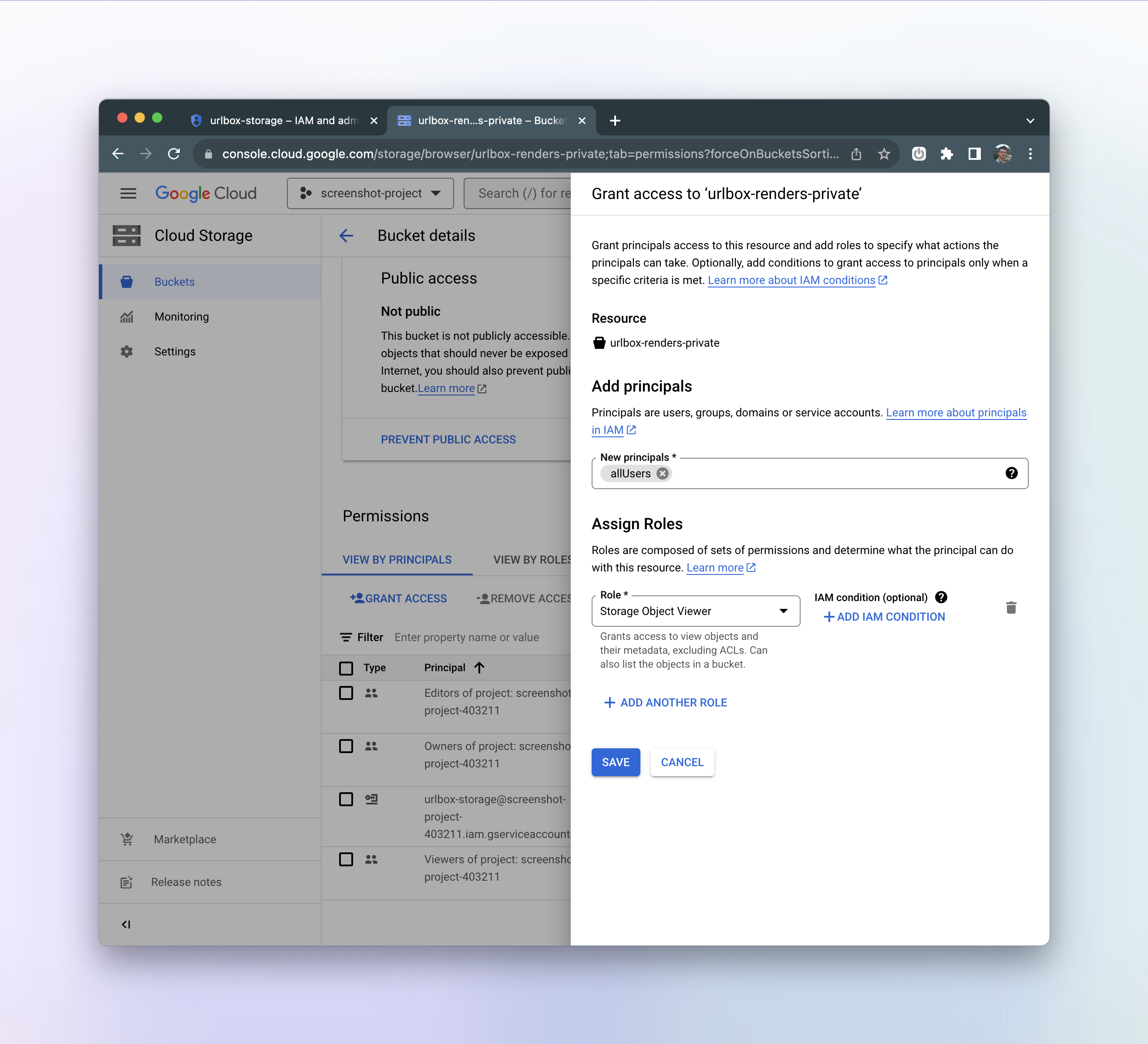Expand the Chrome tab list chevron

[1030, 121]
